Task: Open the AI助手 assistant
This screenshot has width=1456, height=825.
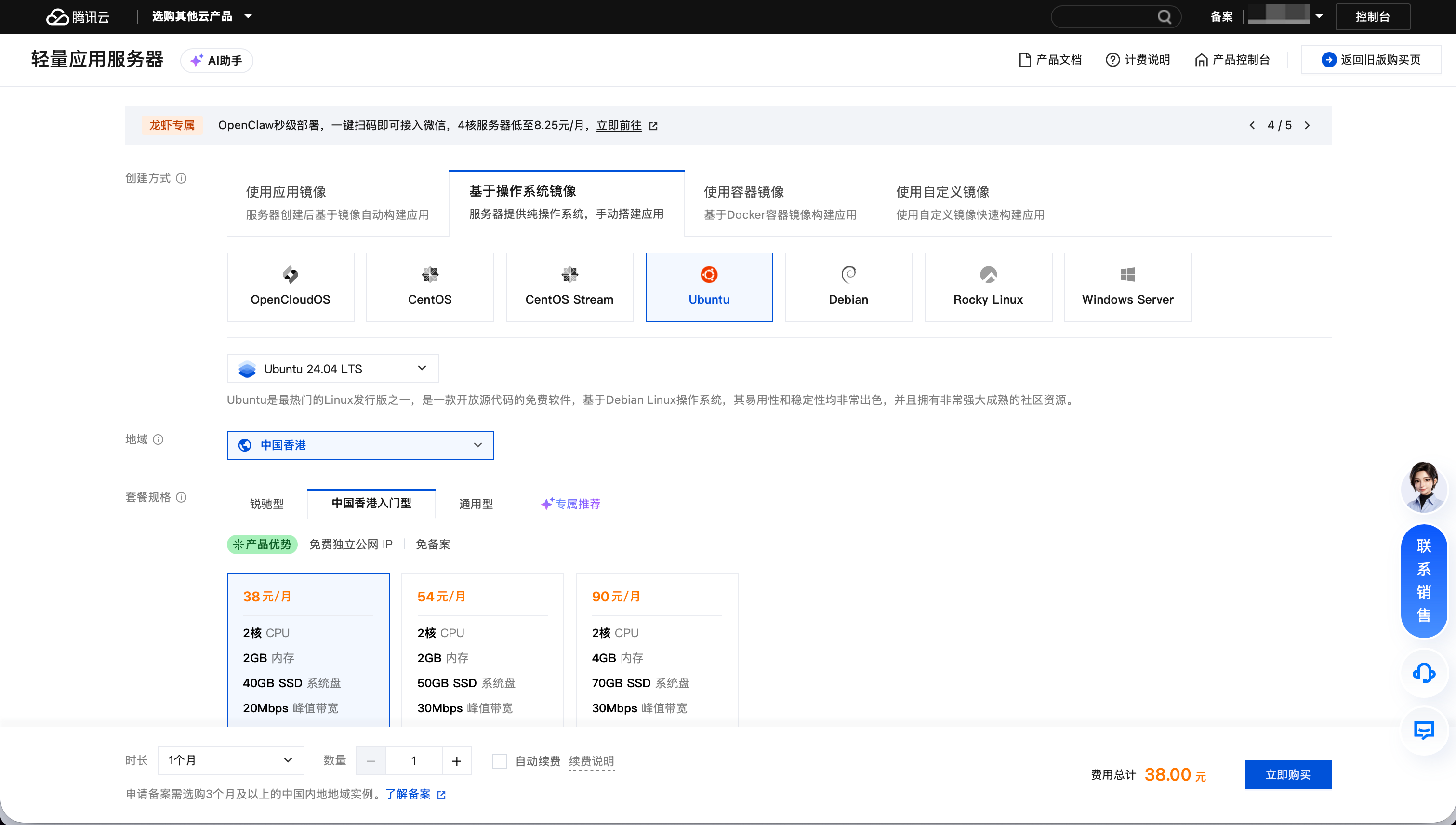Action: 216,60
